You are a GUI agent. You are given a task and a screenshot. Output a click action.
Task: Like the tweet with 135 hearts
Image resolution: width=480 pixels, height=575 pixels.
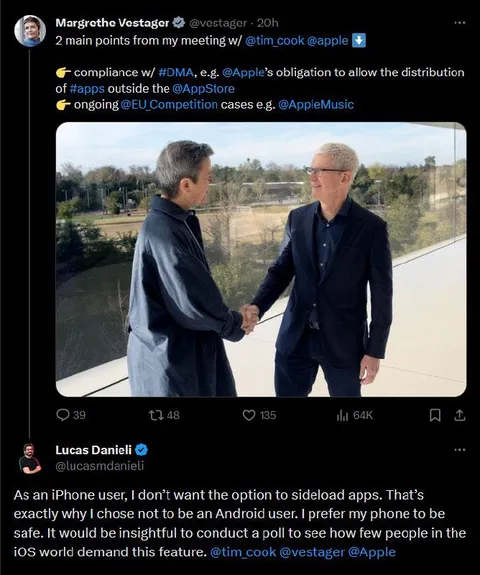pyautogui.click(x=249, y=415)
